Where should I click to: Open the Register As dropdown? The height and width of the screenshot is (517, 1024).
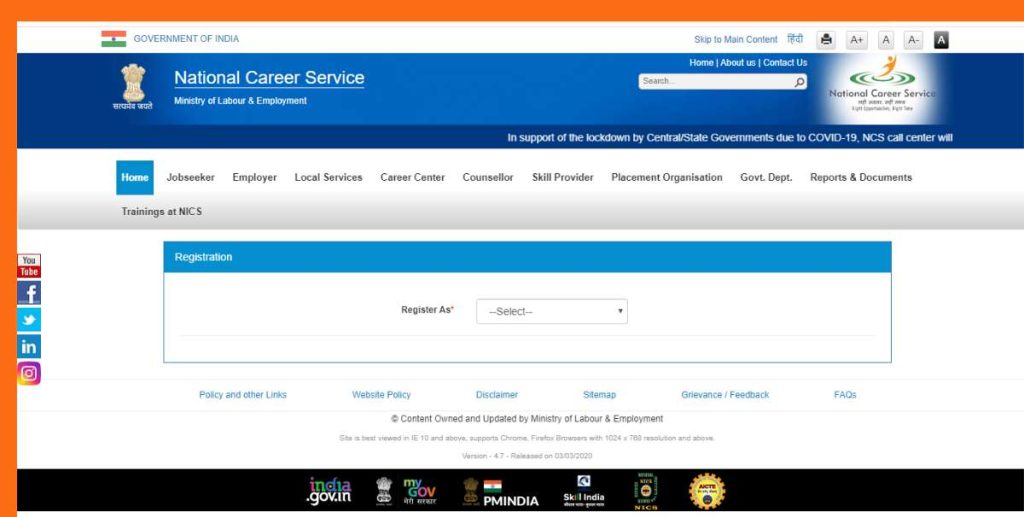[552, 311]
